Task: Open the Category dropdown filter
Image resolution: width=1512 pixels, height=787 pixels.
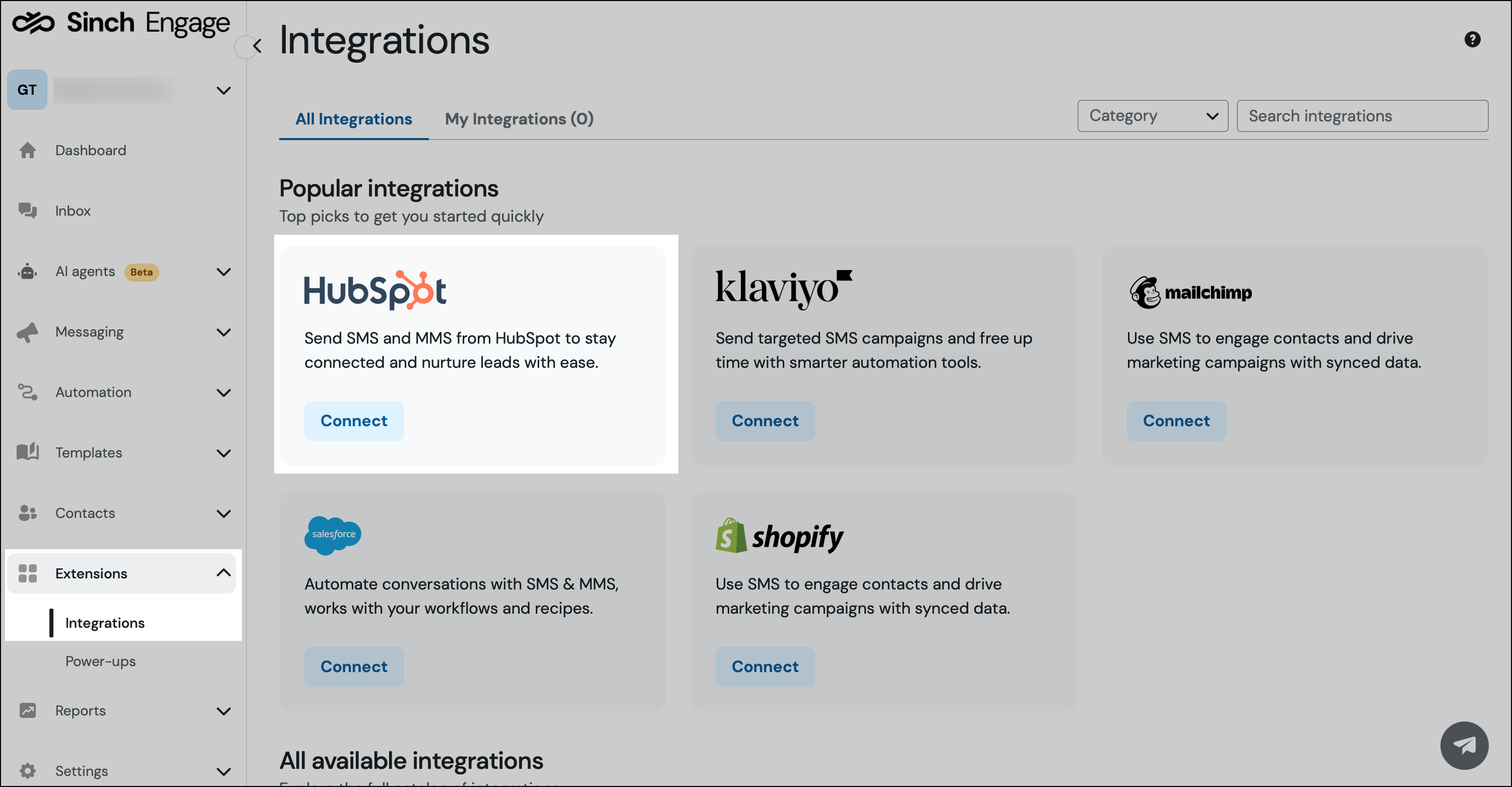Action: pos(1152,115)
